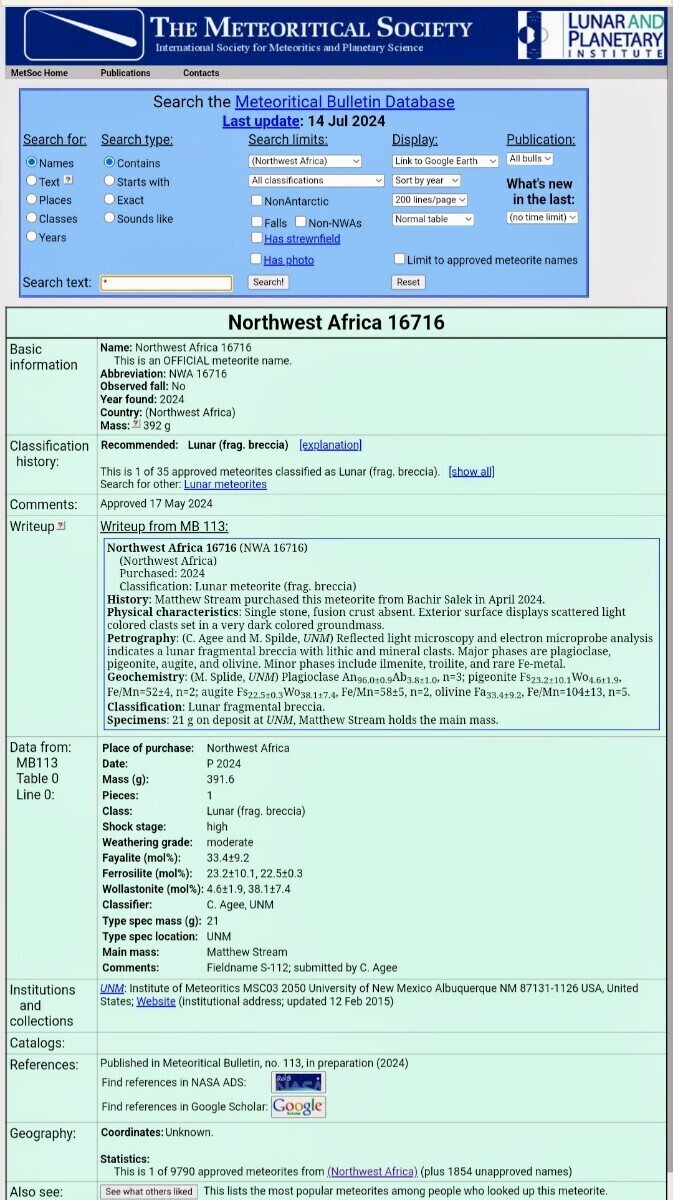The width and height of the screenshot is (673, 1200).
Task: Click the Weathering grade value moderate
Action: (229, 842)
